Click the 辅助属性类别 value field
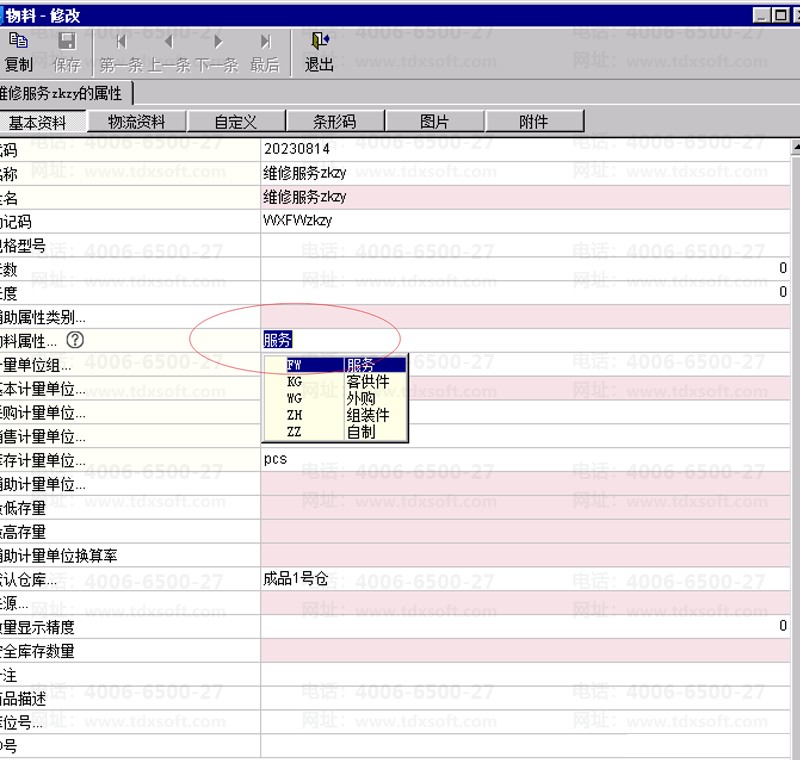This screenshot has width=800, height=760. (526, 317)
